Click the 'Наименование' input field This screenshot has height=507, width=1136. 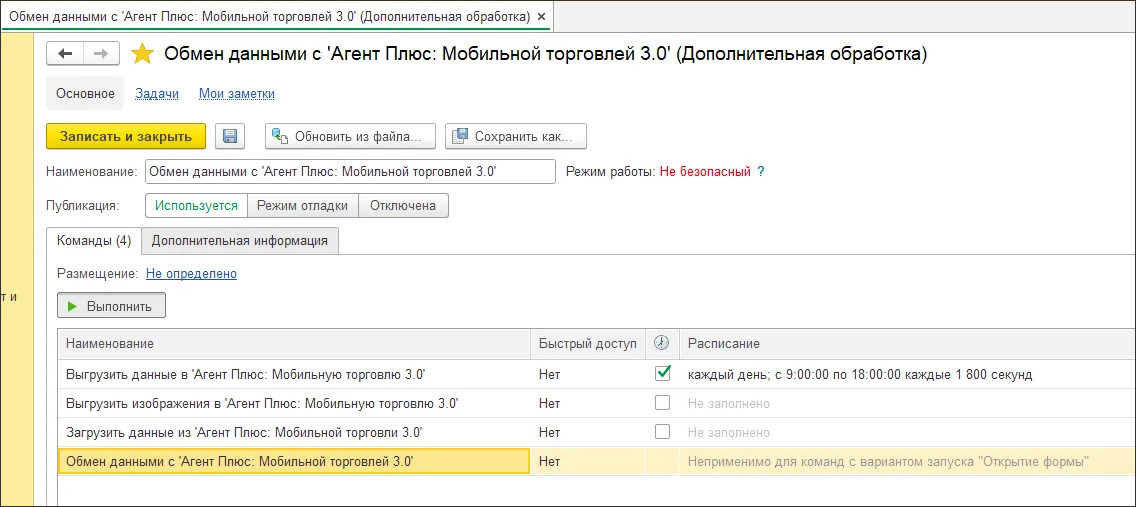pyautogui.click(x=351, y=172)
